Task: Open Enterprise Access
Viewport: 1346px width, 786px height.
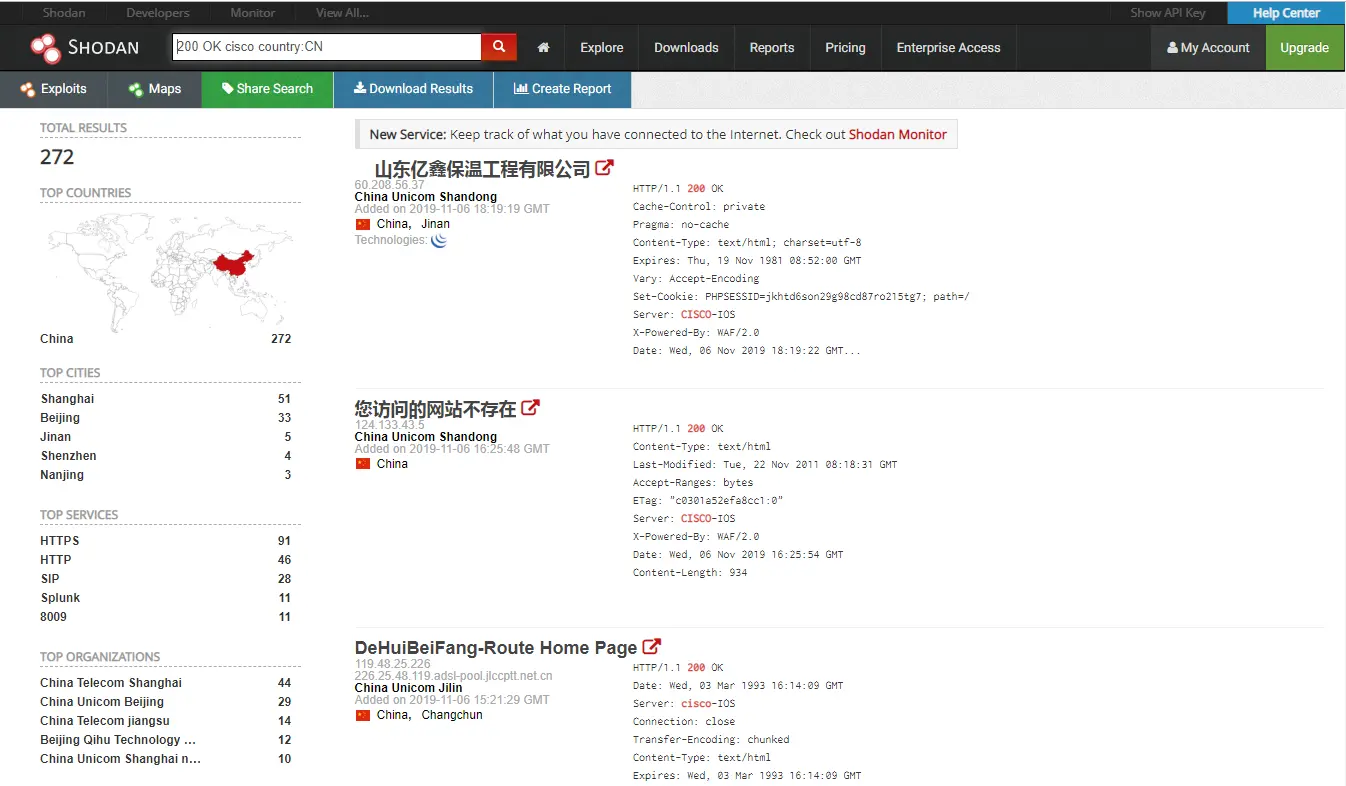Action: pyautogui.click(x=948, y=47)
